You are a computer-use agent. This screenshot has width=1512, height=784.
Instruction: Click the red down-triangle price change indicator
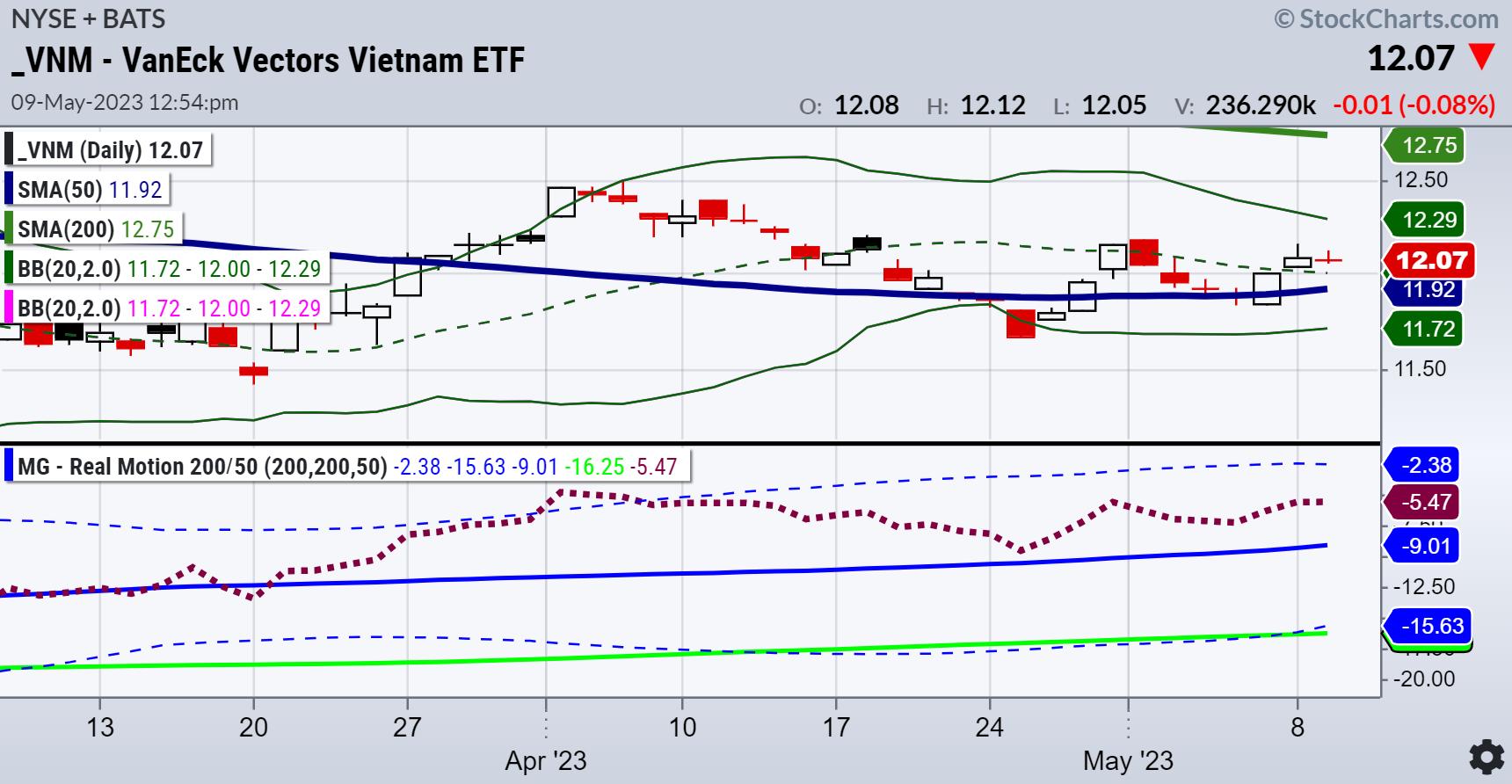click(1482, 58)
